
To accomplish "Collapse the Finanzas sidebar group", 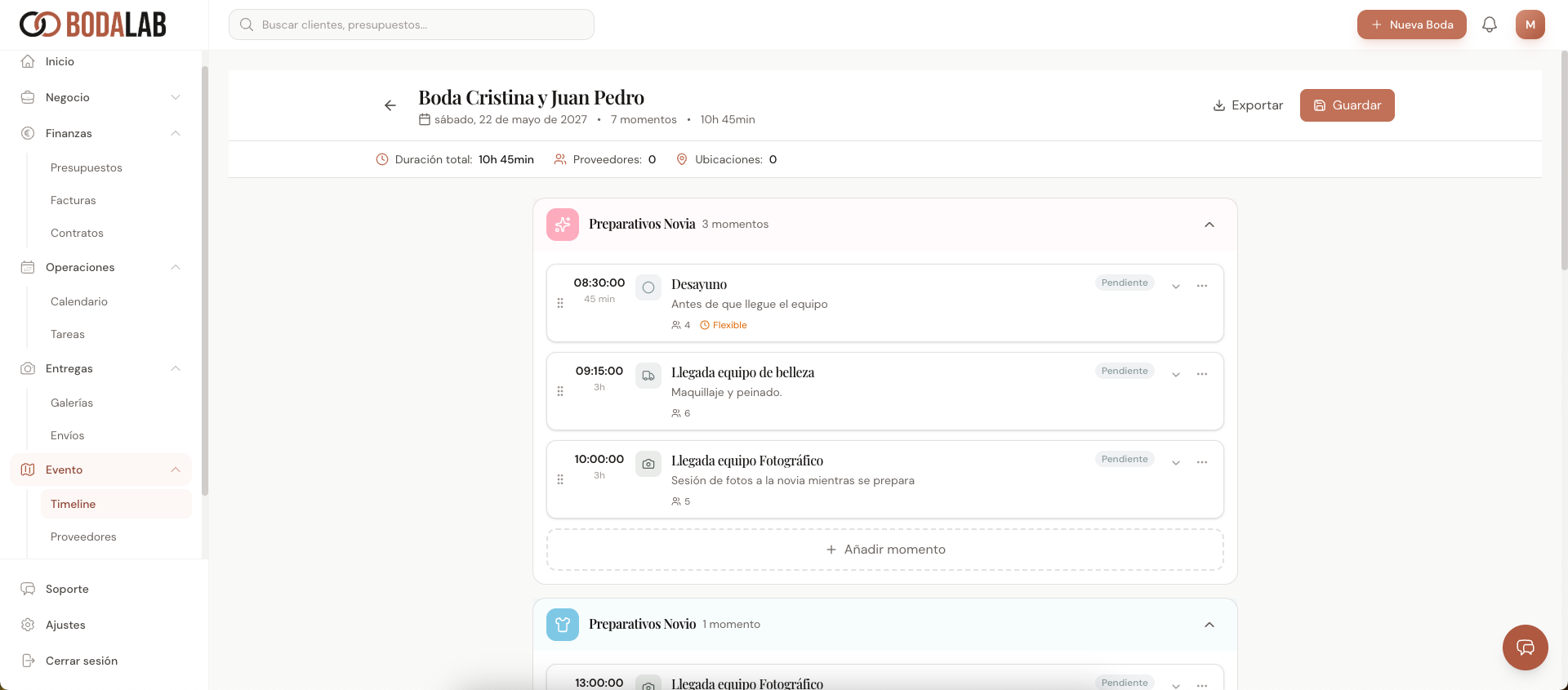I will (x=176, y=133).
